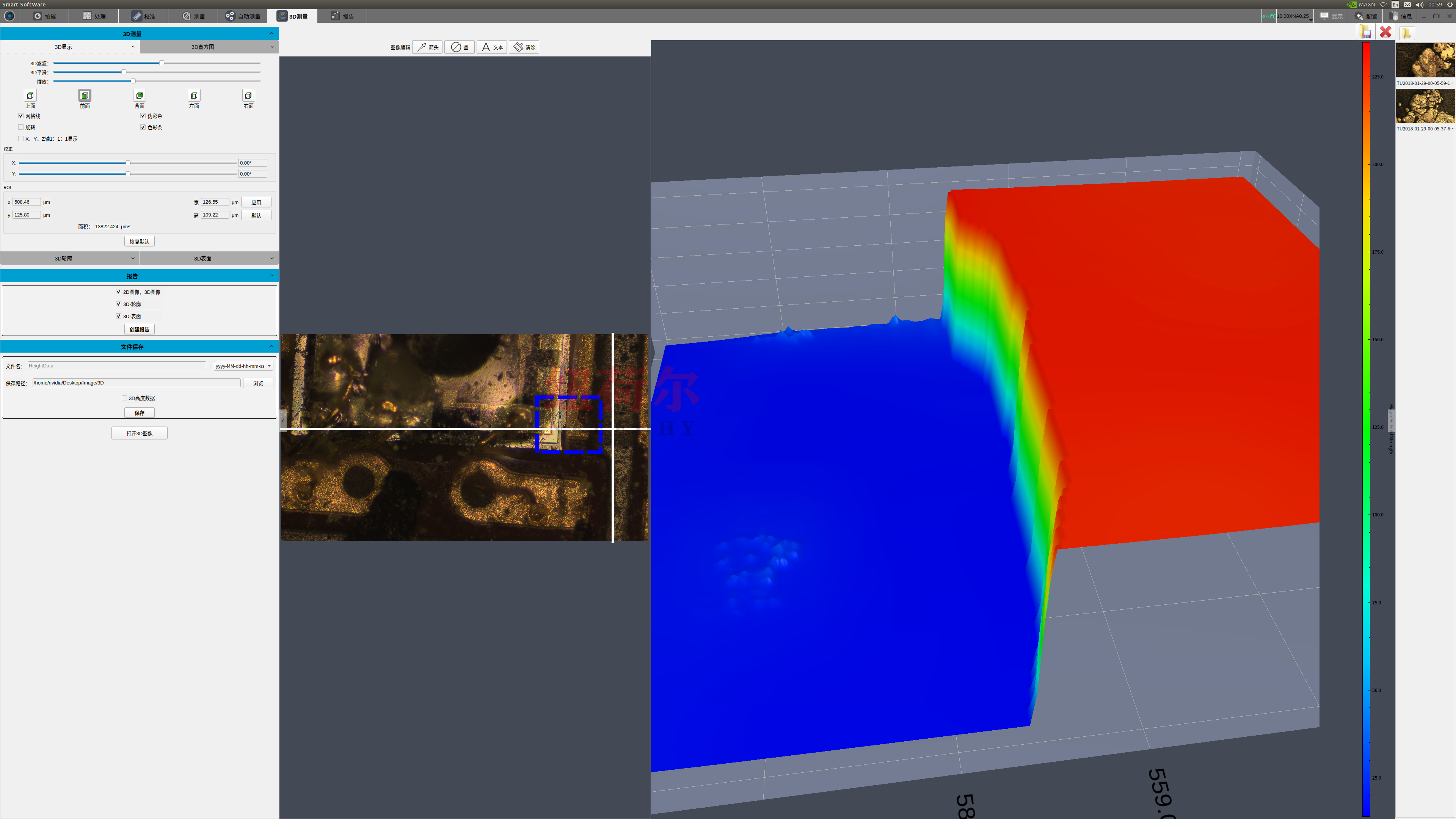Check the 3D height data (3D高度数据) box
Image resolution: width=1456 pixels, height=819 pixels.
[x=124, y=398]
